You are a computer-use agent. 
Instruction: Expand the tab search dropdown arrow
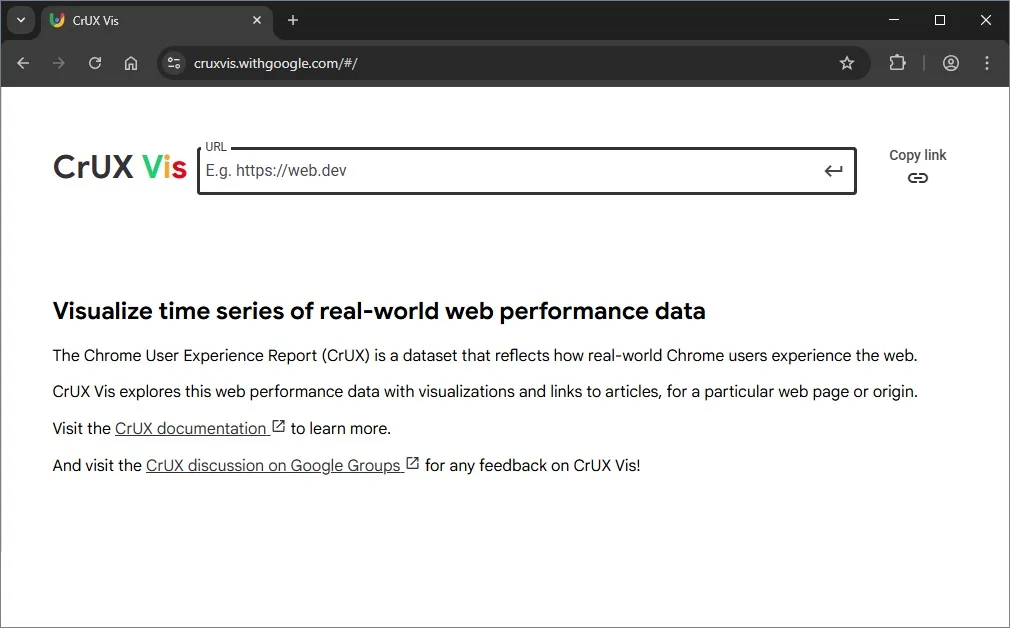(x=21, y=21)
